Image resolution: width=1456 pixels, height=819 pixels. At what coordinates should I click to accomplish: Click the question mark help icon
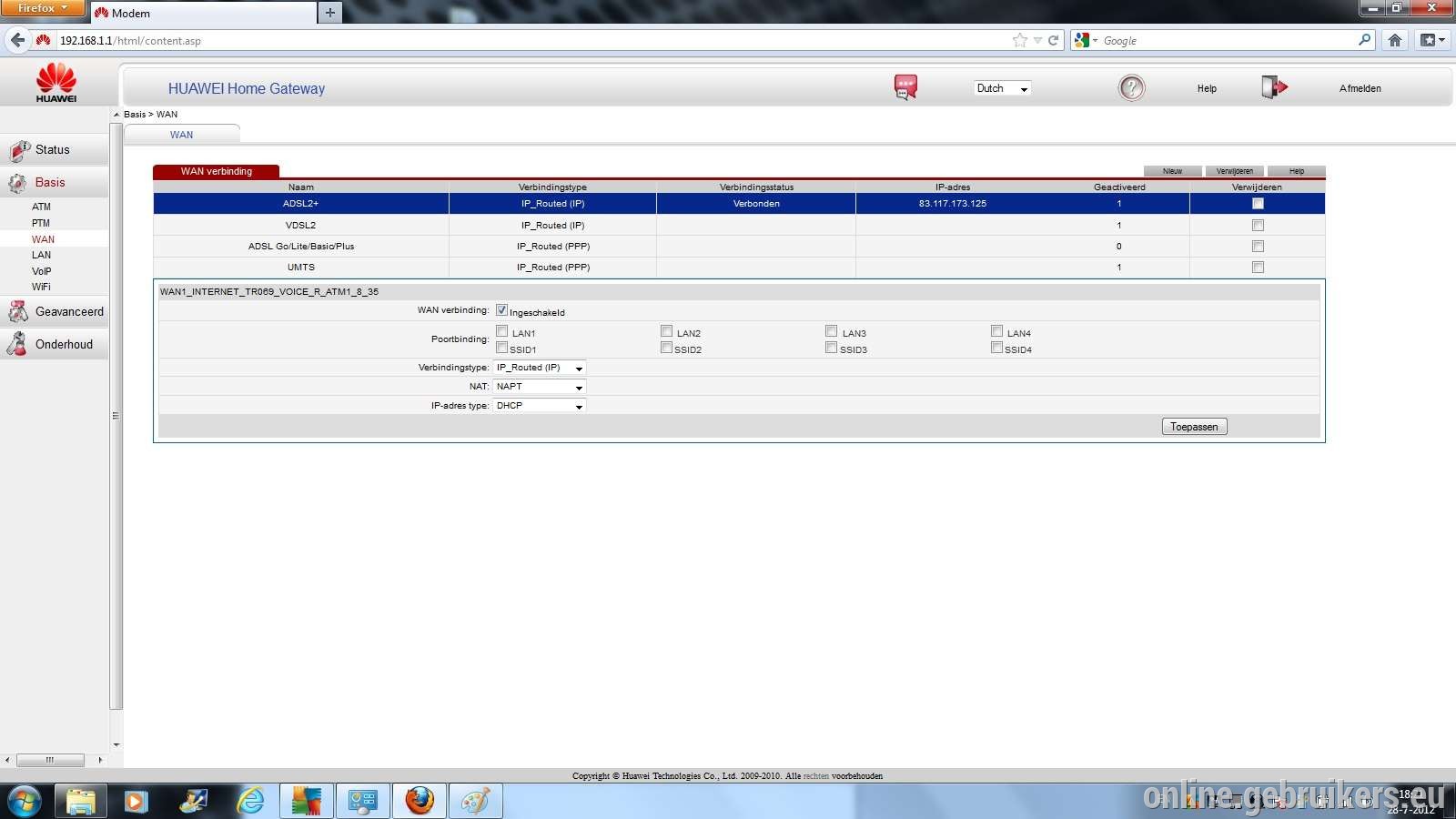1131,87
